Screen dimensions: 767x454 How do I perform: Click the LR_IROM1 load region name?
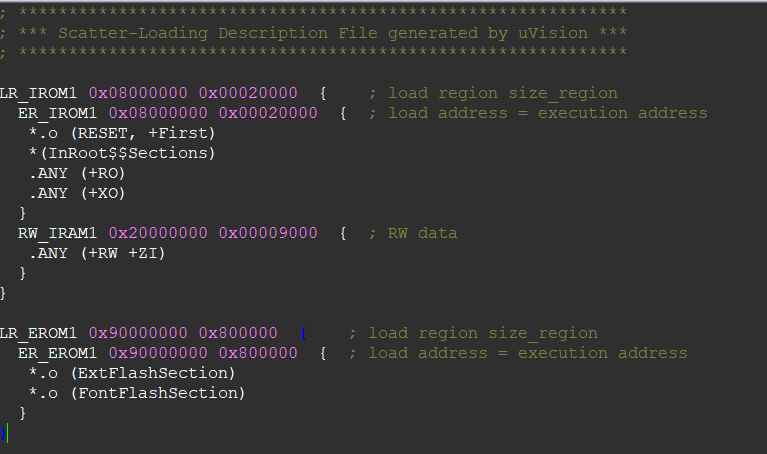(x=38, y=93)
